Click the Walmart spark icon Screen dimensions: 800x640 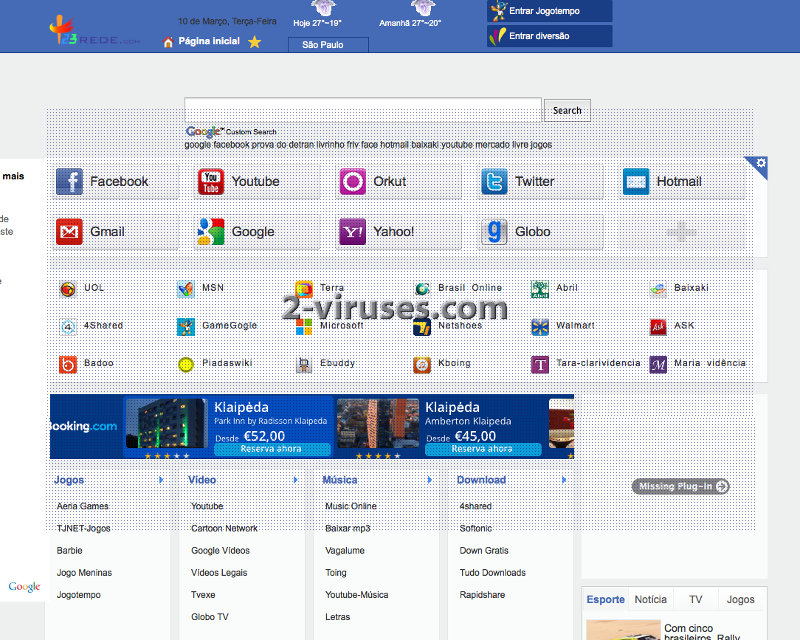click(540, 327)
